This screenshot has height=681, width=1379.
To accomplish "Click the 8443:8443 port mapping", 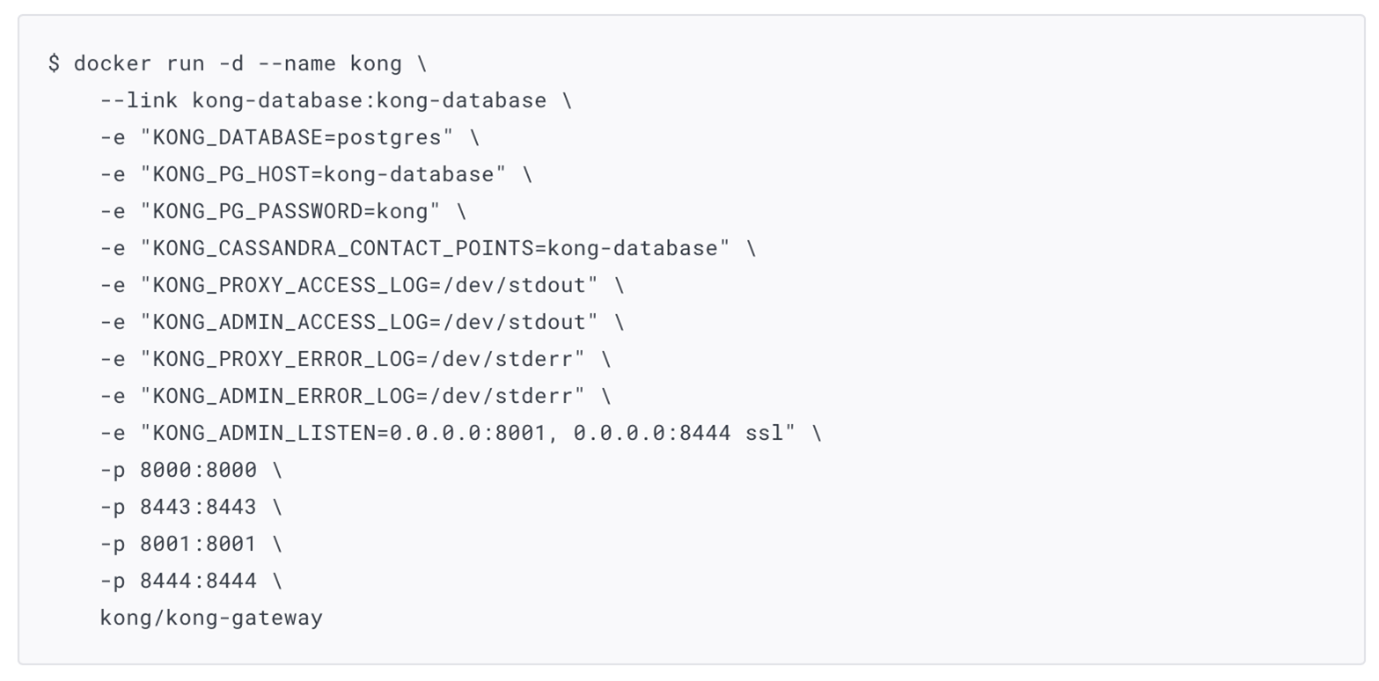I will click(x=198, y=508).
